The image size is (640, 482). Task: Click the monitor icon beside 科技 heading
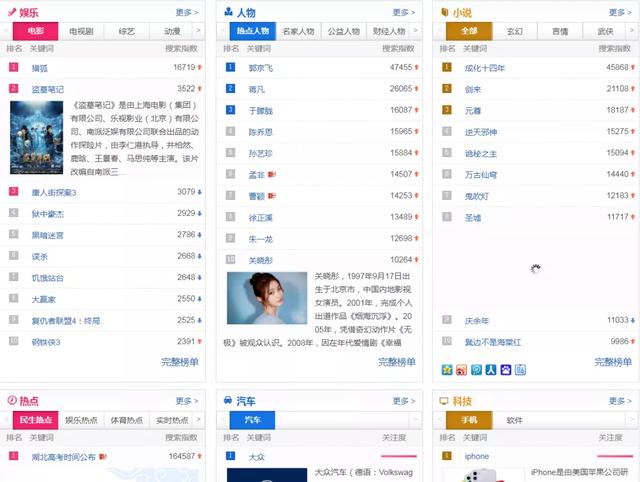[x=444, y=400]
